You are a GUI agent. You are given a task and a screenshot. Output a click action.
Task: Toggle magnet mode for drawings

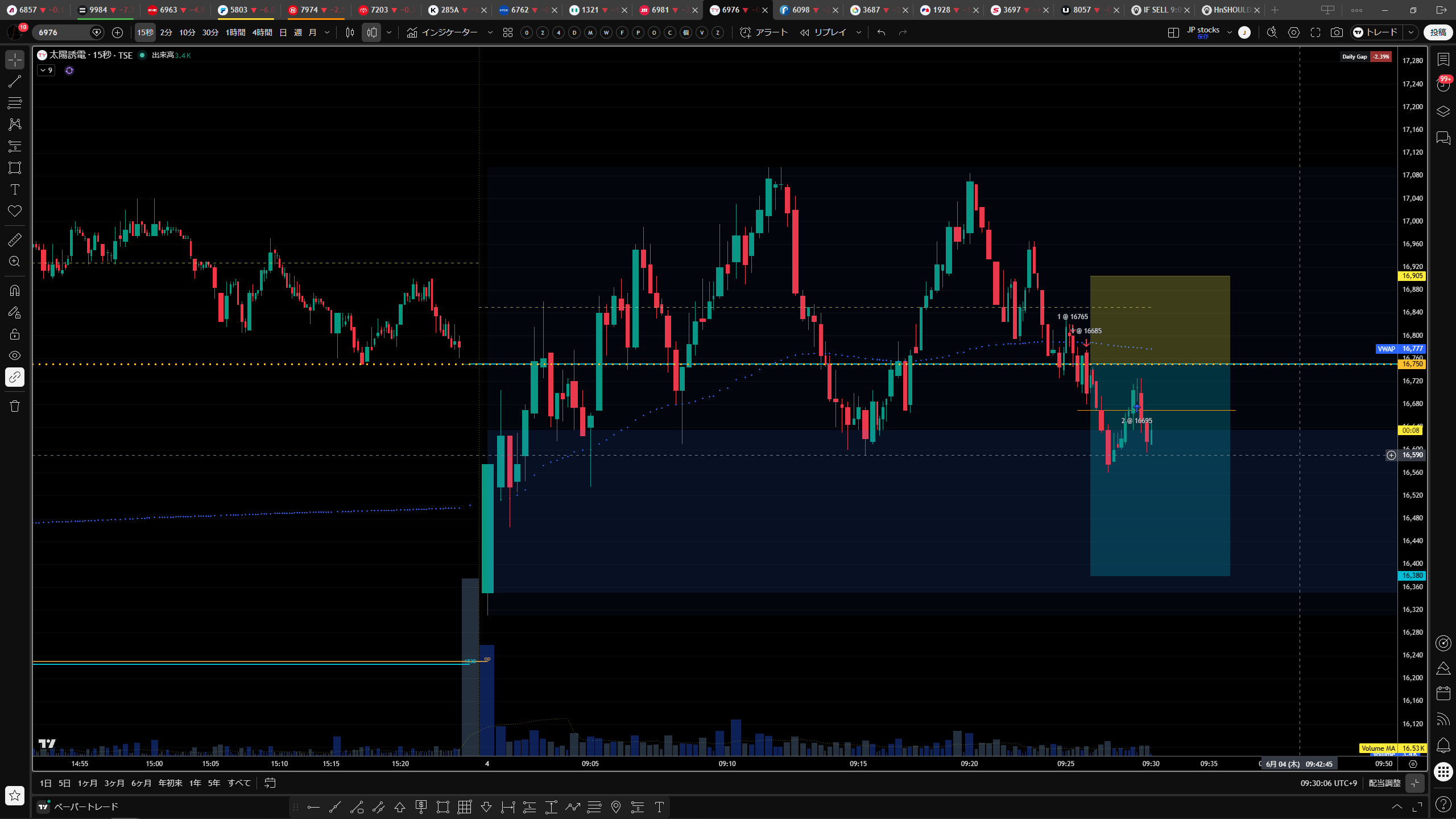coord(15,291)
